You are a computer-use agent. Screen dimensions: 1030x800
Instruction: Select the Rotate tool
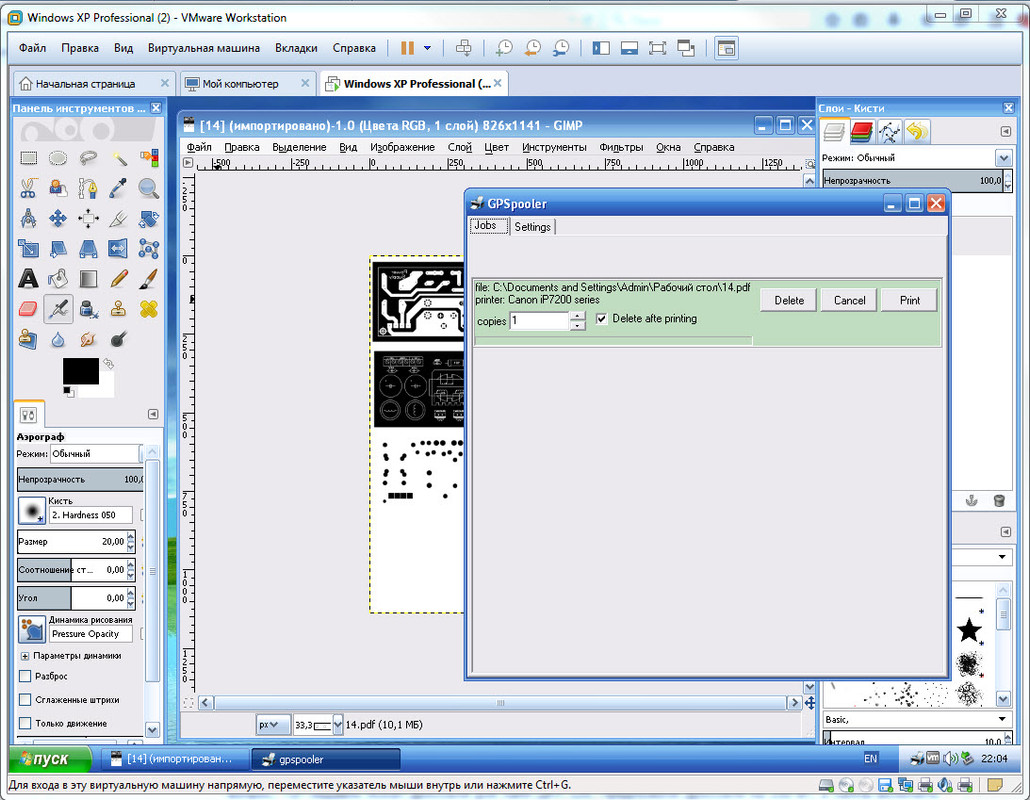(x=149, y=219)
